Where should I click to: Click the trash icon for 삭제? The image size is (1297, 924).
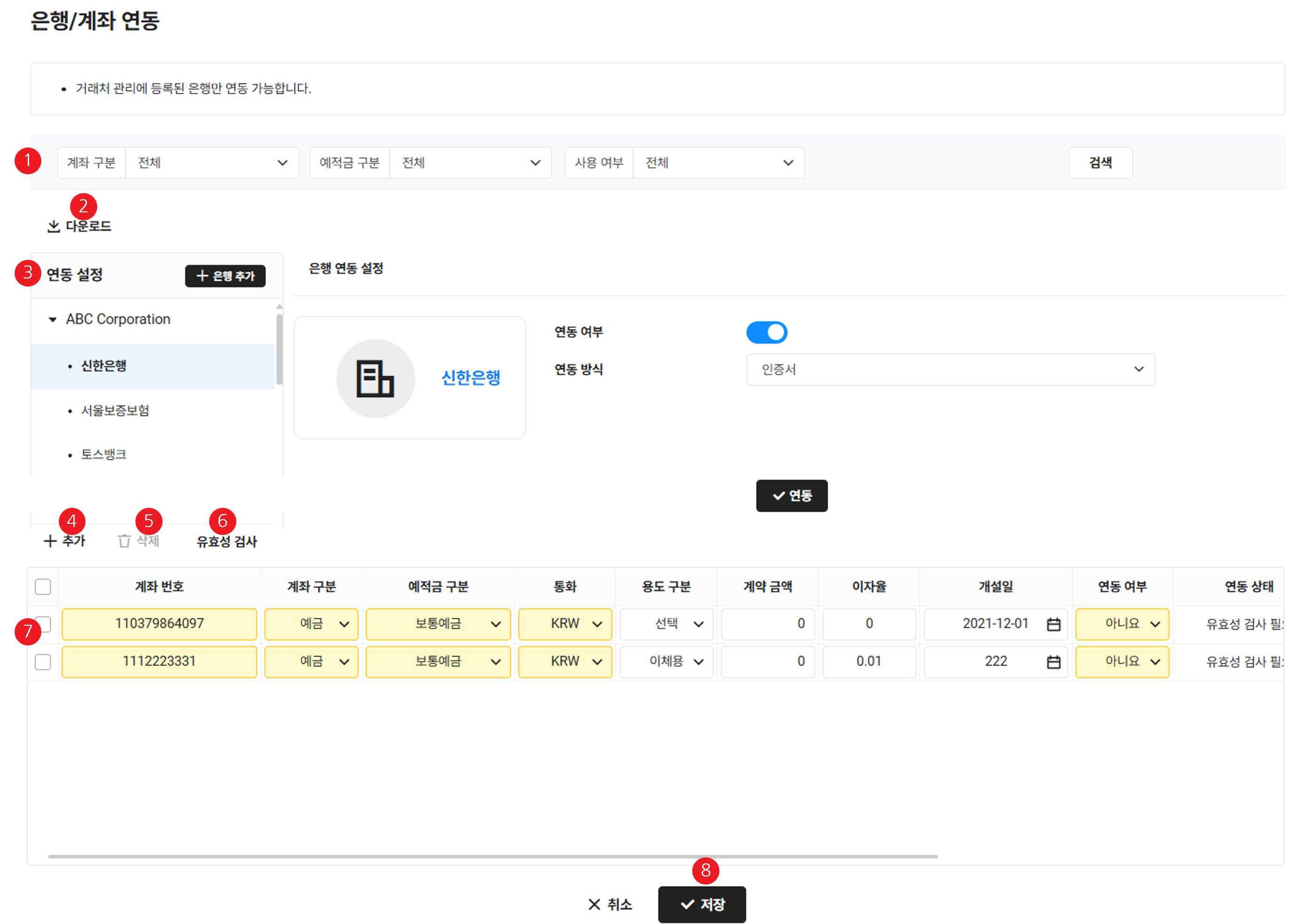pos(124,541)
